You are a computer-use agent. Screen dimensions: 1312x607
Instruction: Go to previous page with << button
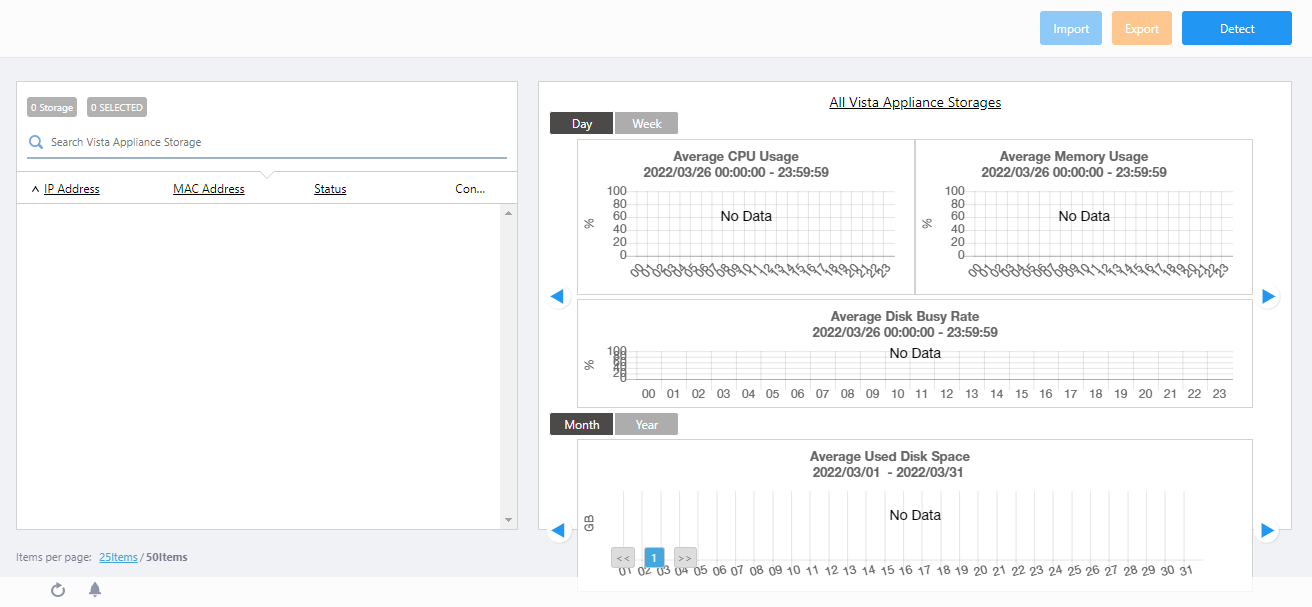point(623,558)
